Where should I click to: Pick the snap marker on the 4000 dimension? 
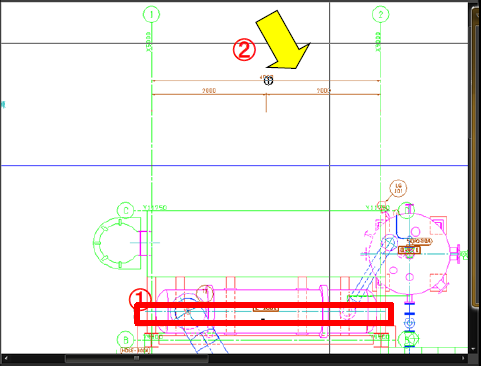pos(268,81)
